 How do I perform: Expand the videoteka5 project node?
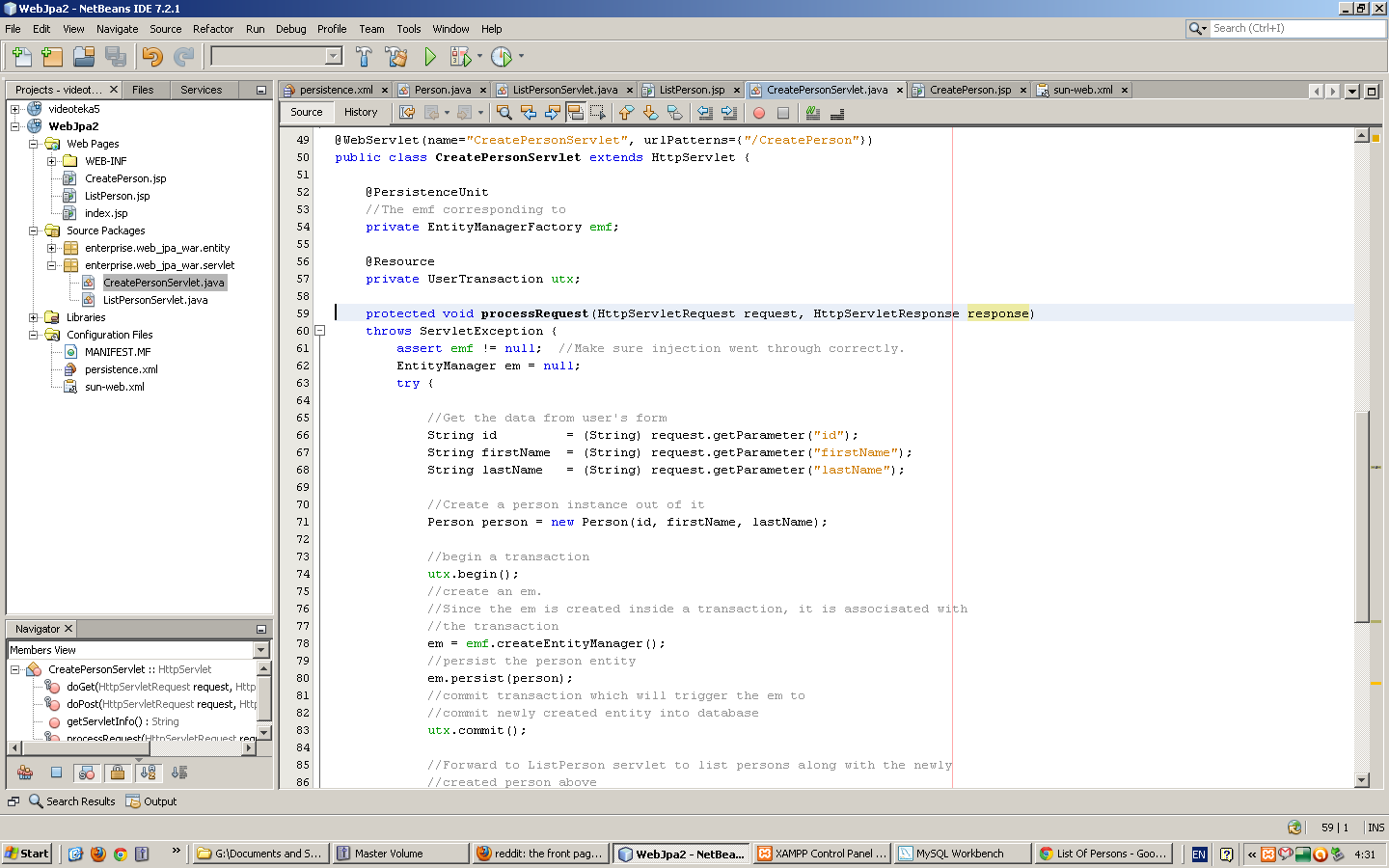tap(15, 109)
